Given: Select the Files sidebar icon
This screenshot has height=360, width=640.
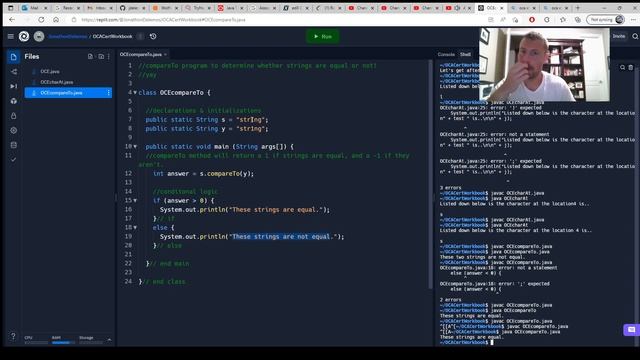Looking at the screenshot, I should [x=13, y=57].
